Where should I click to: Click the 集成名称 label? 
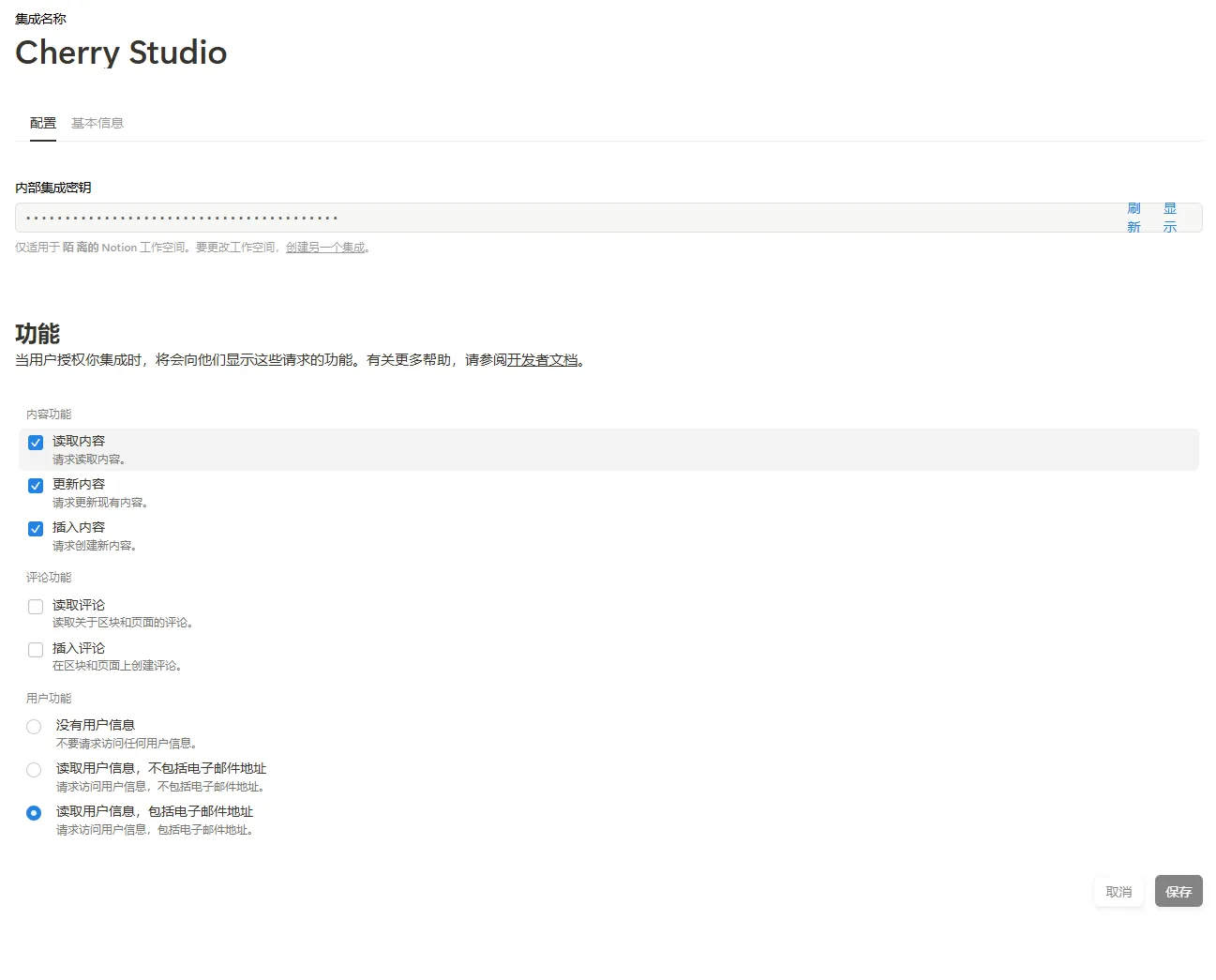(x=40, y=19)
